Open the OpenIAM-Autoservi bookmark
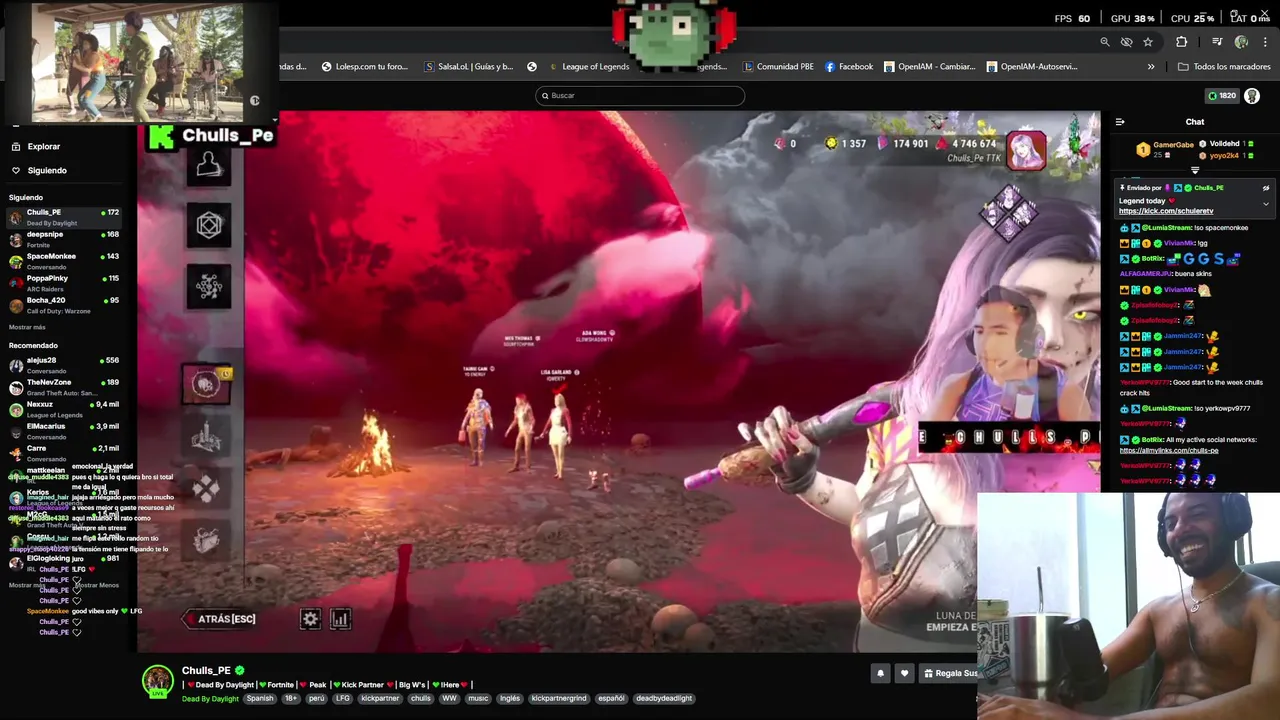1280x720 pixels. click(1032, 67)
